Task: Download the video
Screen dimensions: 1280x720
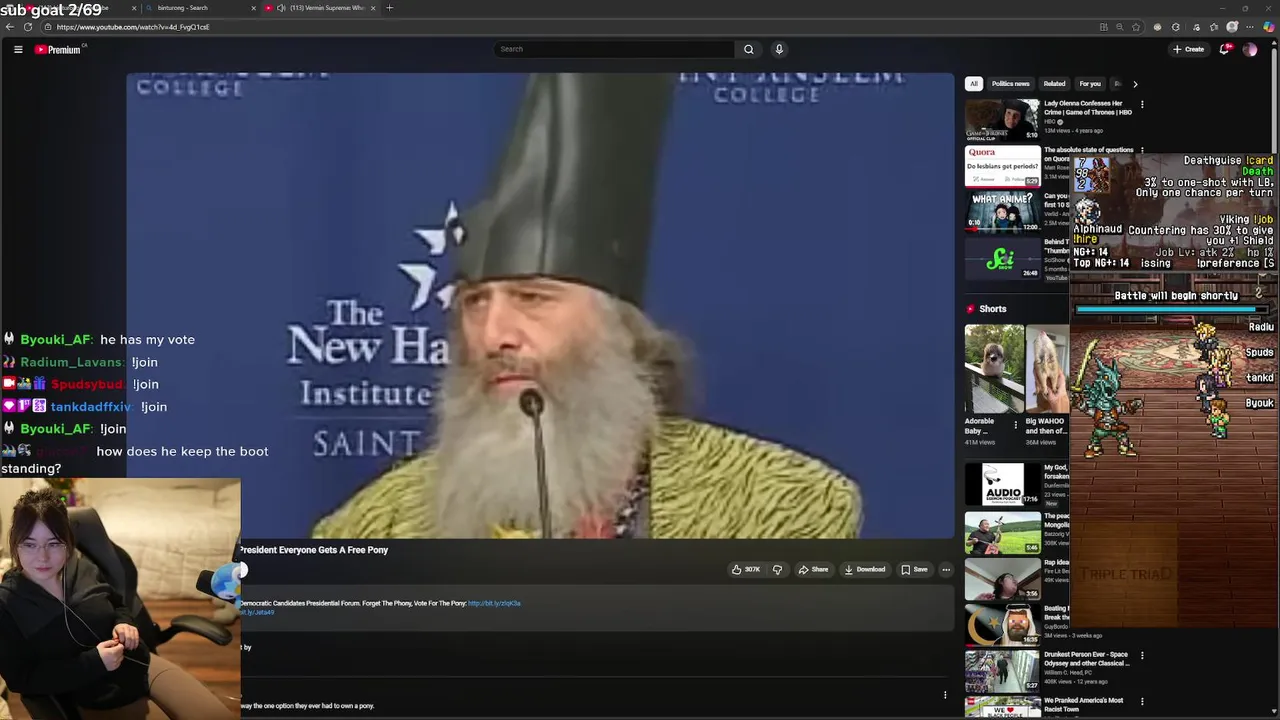Action: tap(865, 569)
